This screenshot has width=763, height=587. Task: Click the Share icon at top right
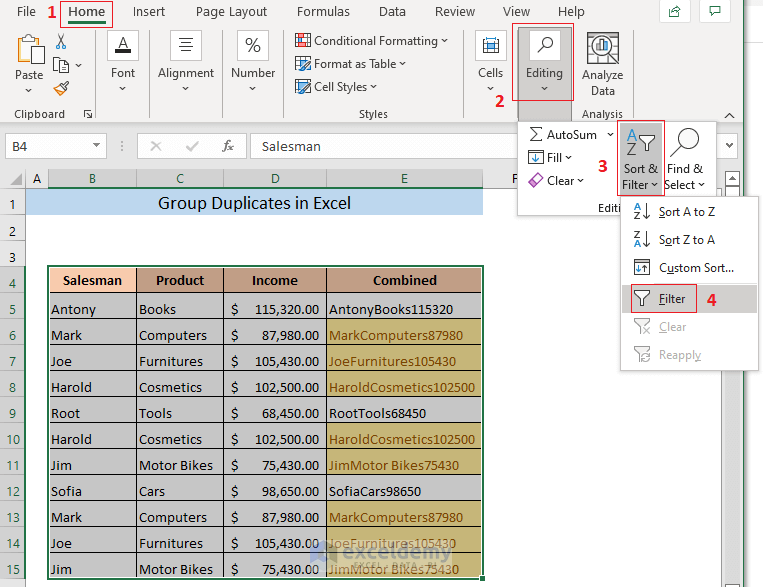point(674,12)
